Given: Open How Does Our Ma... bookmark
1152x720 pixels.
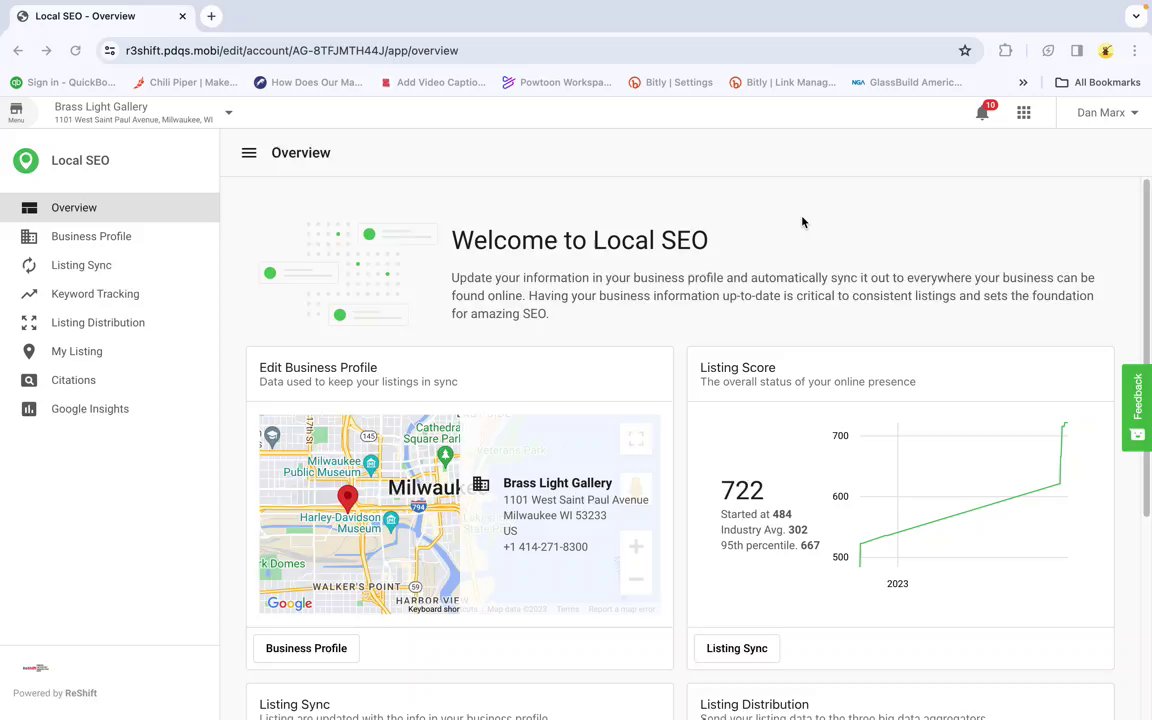Looking at the screenshot, I should [309, 82].
